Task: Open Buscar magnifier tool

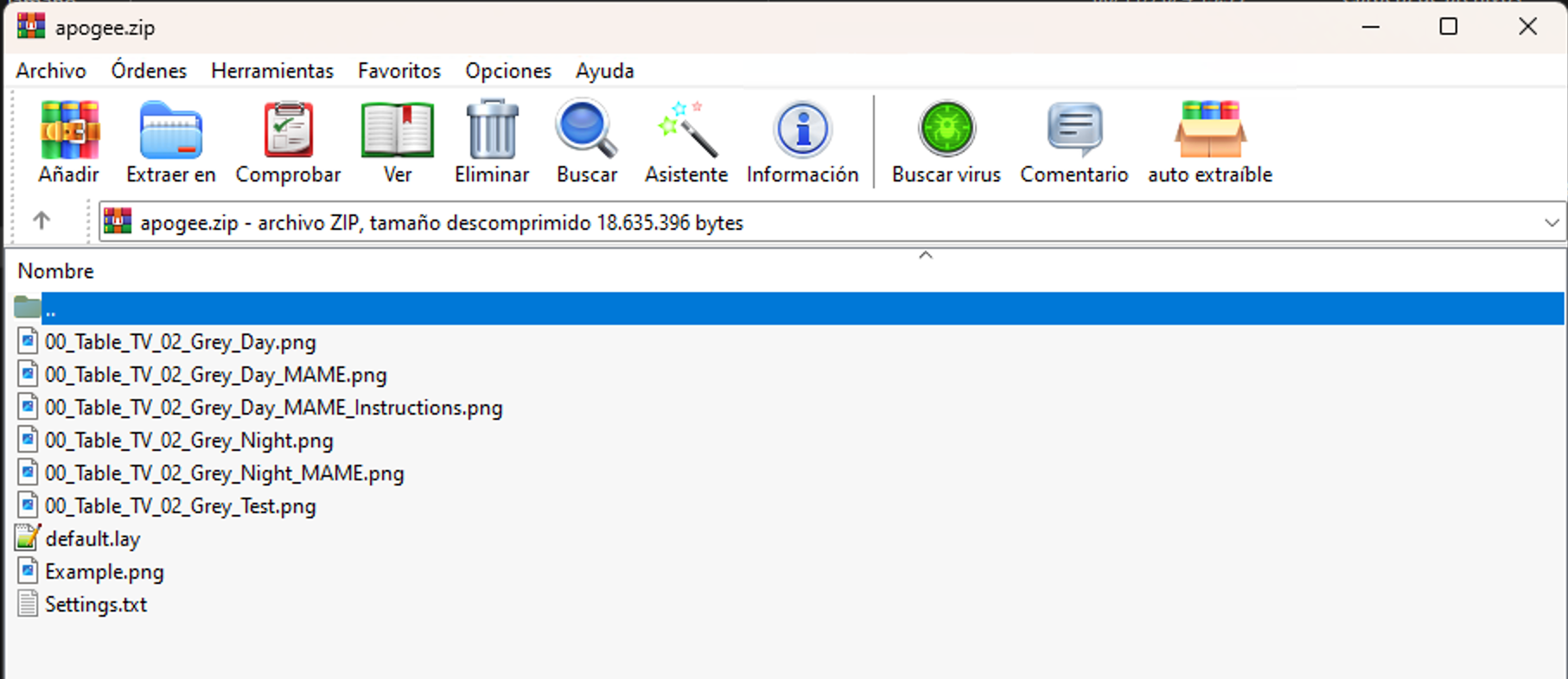Action: (586, 131)
